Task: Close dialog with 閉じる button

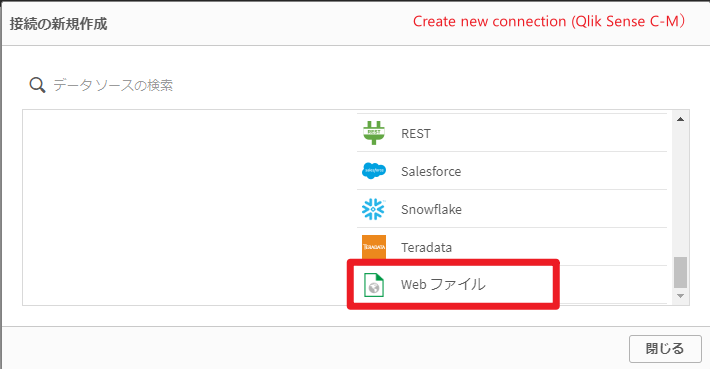Action: 665,349
